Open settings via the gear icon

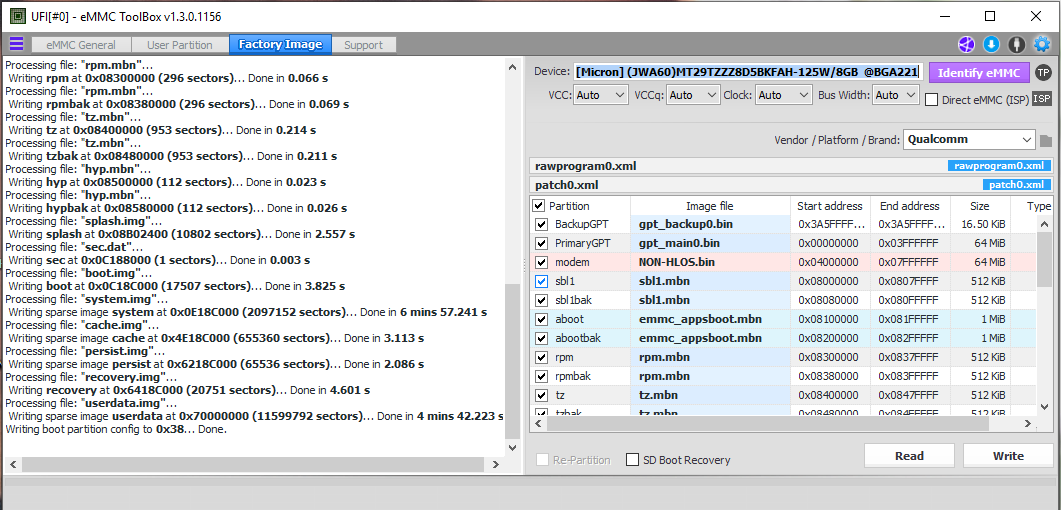[1042, 44]
